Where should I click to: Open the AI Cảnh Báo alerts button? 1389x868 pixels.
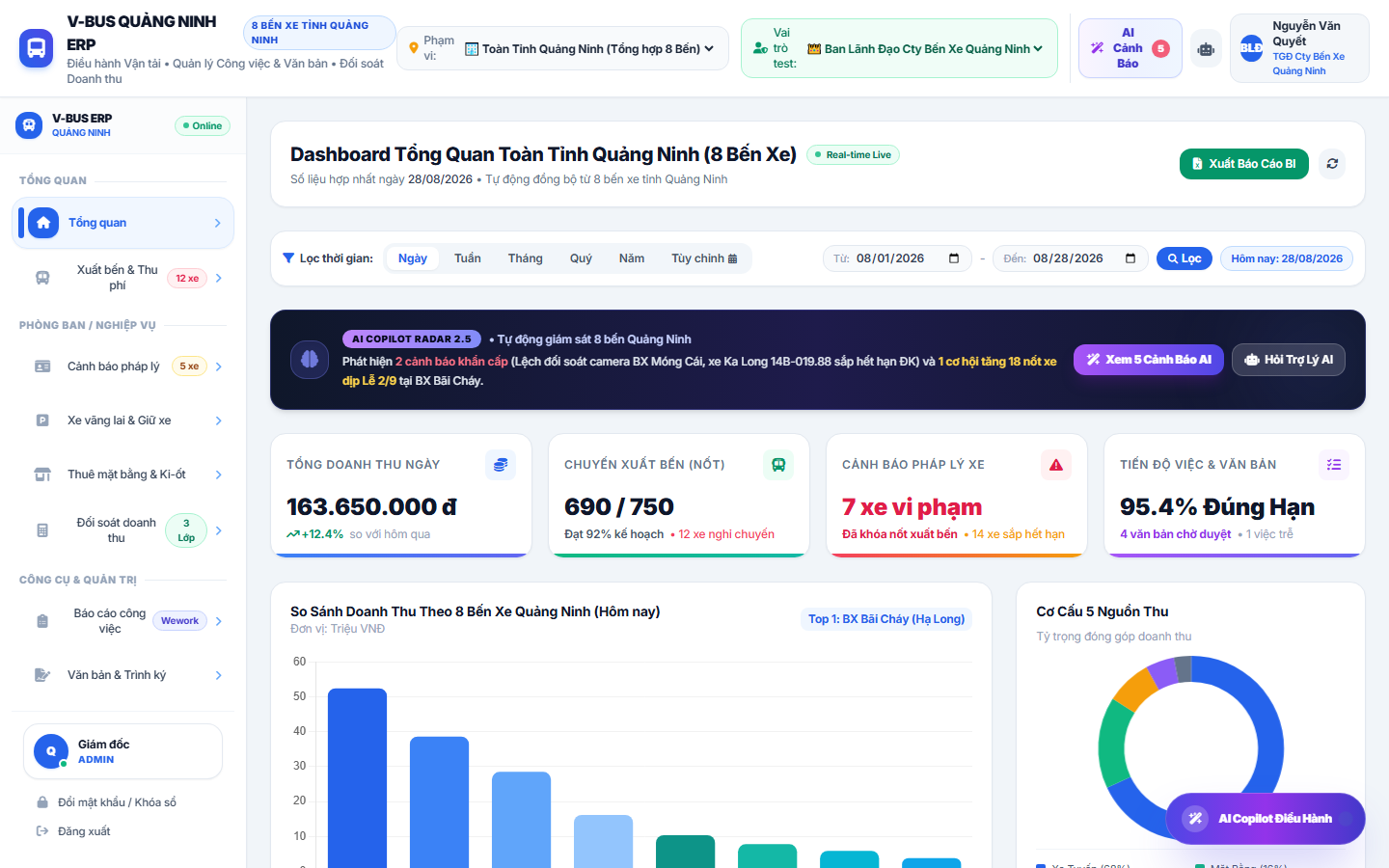click(1130, 48)
